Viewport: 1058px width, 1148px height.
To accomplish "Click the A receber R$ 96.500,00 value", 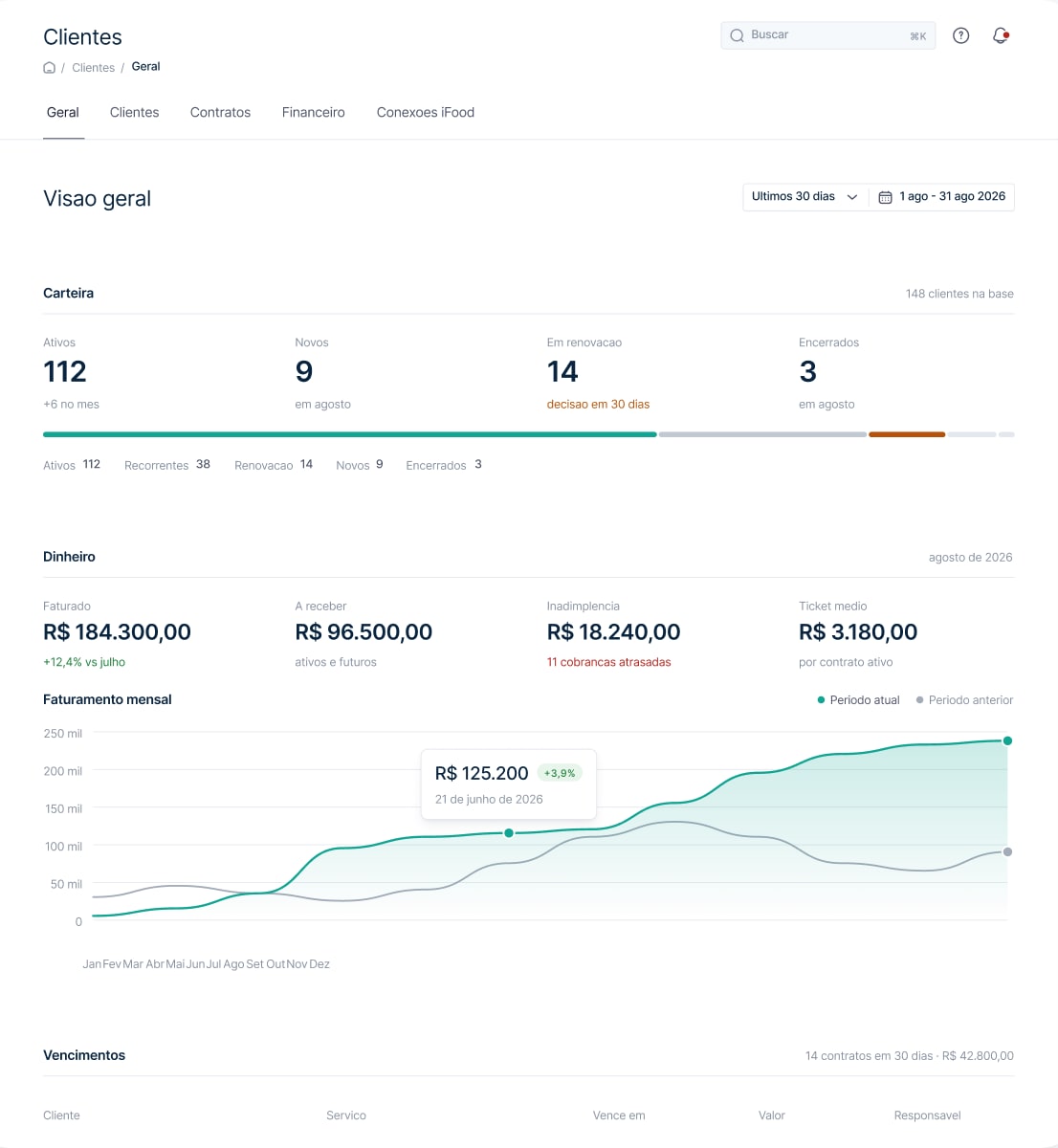I will [364, 632].
